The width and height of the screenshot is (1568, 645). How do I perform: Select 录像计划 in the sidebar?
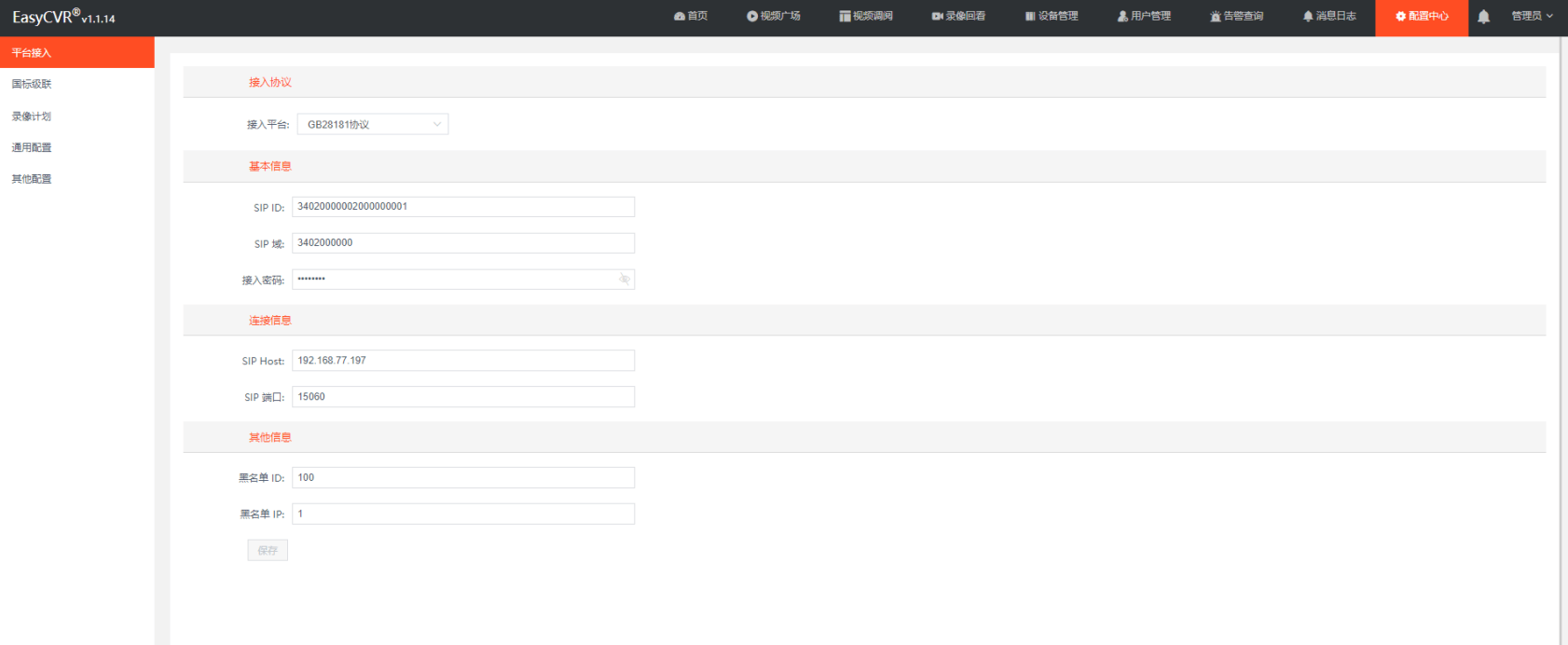point(32,117)
